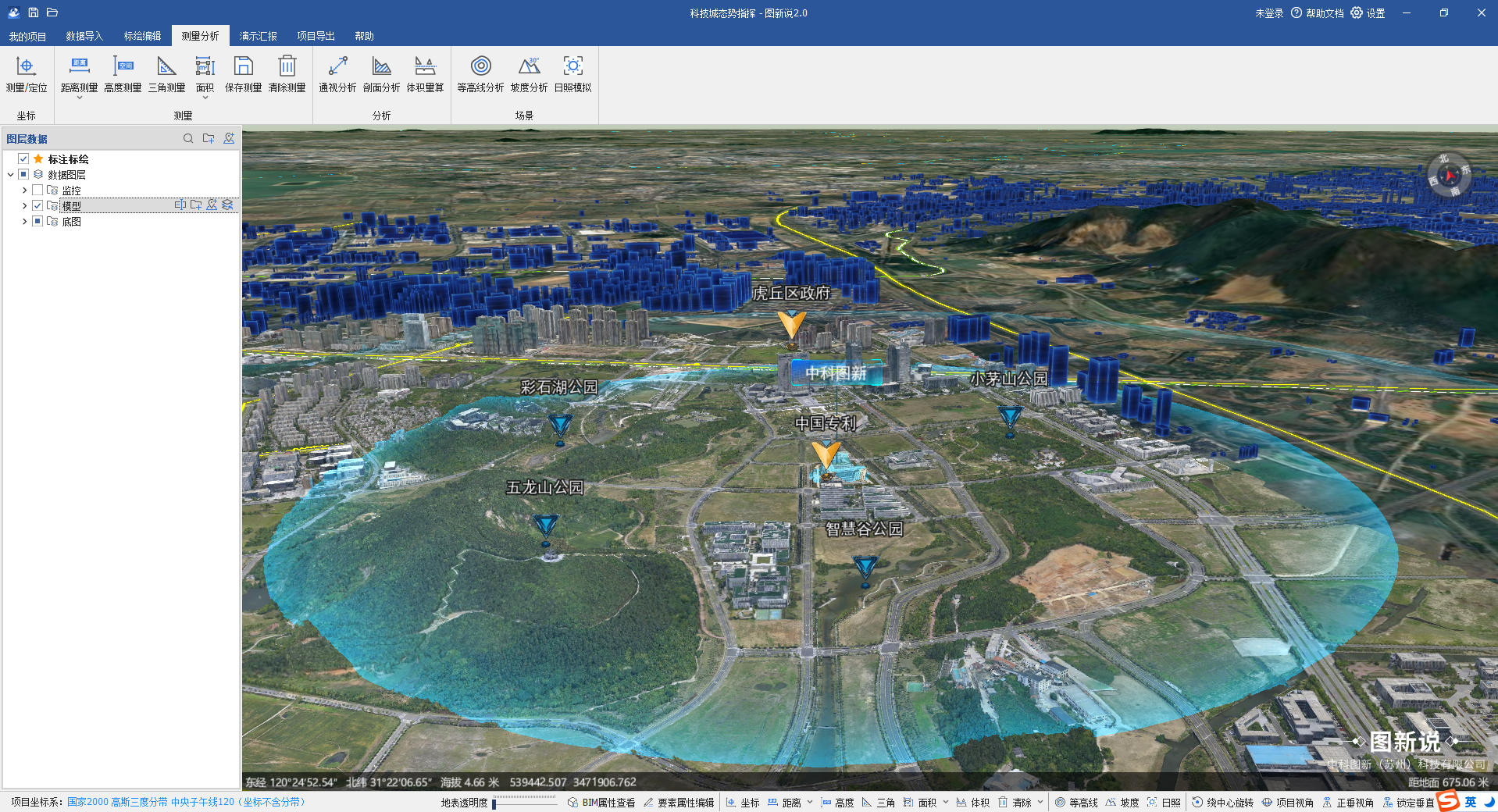The image size is (1498, 812).
Task: Expand the 监控 folder node
Action: [x=24, y=191]
